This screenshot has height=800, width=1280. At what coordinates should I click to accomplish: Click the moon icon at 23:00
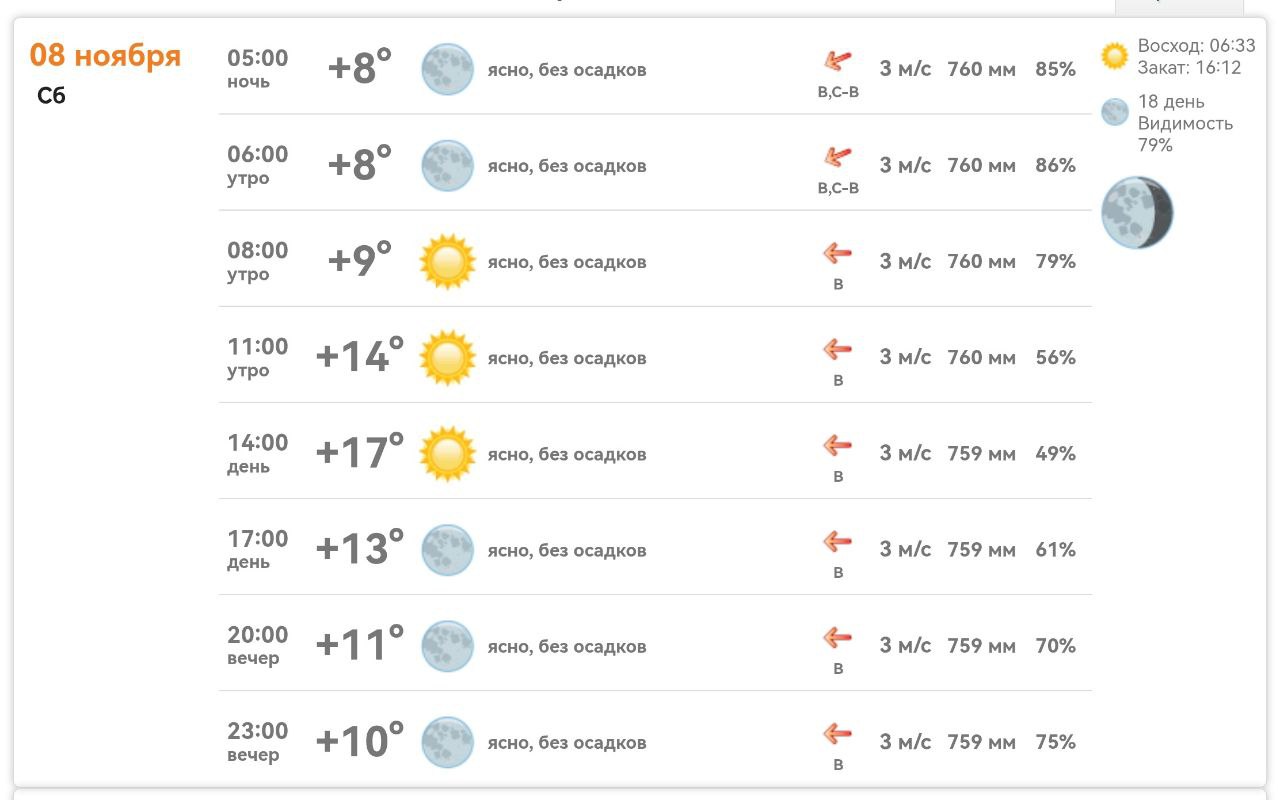pyautogui.click(x=447, y=742)
